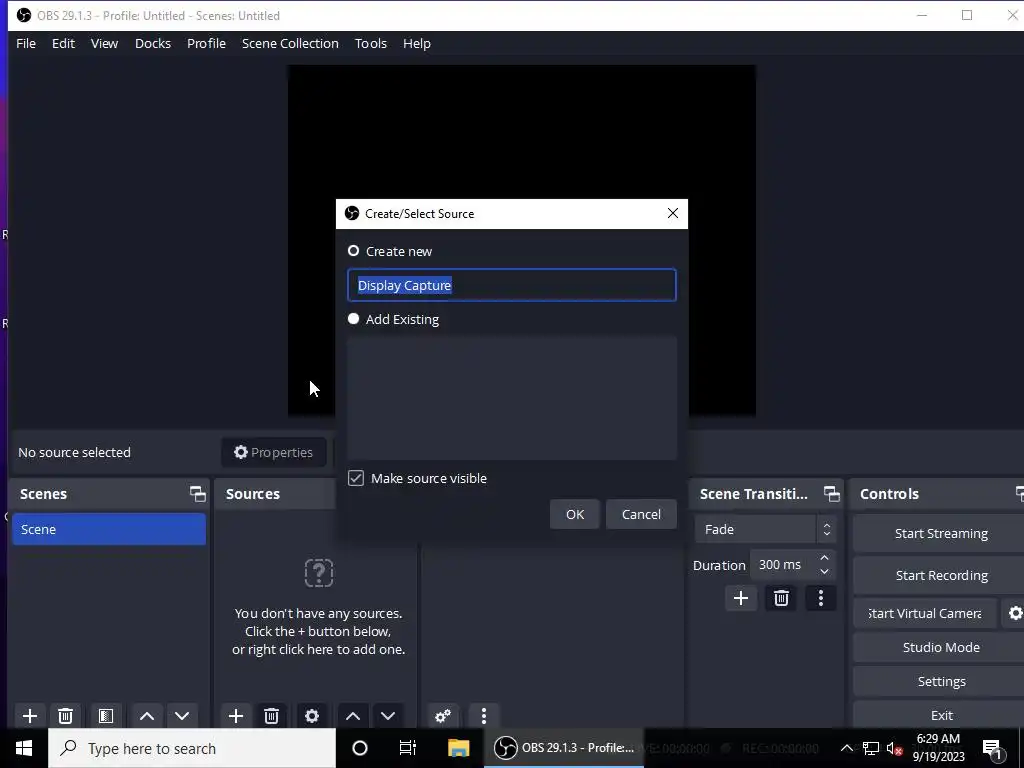Enable Studio Mode

point(940,647)
